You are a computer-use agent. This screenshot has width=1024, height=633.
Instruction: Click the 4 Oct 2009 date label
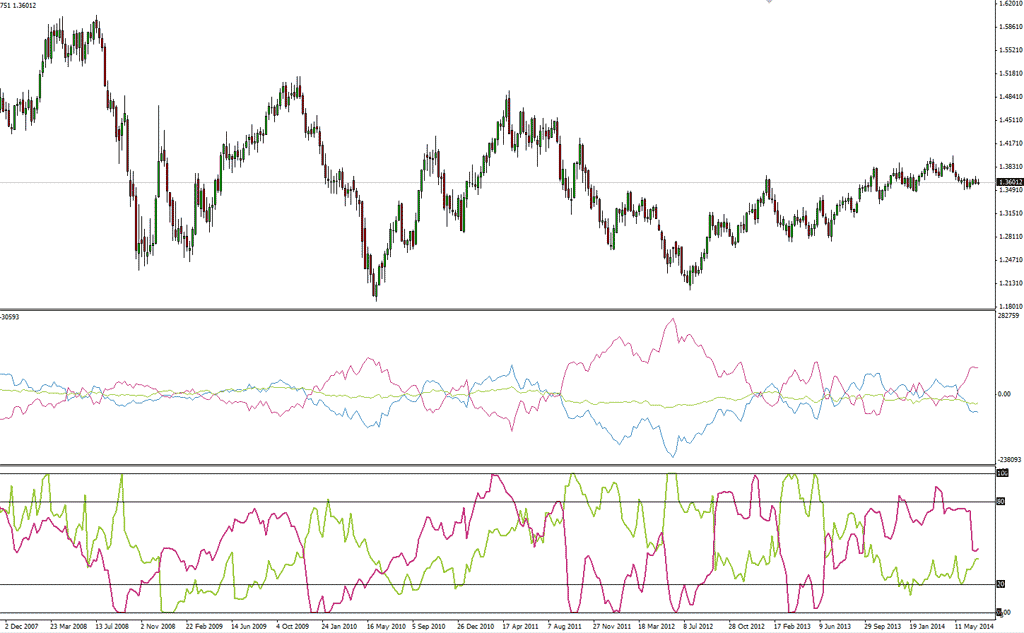tap(293, 626)
